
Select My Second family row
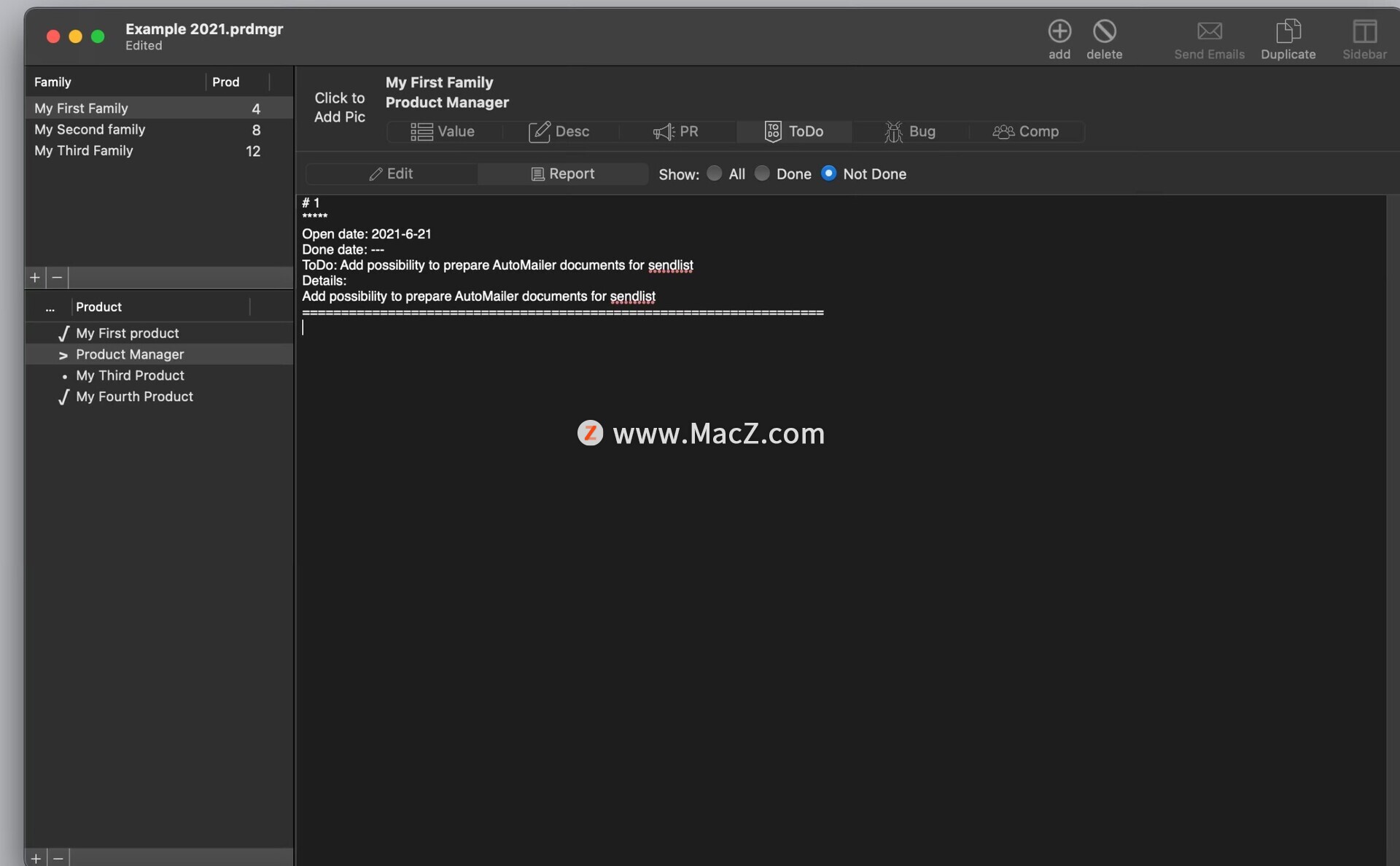159,130
